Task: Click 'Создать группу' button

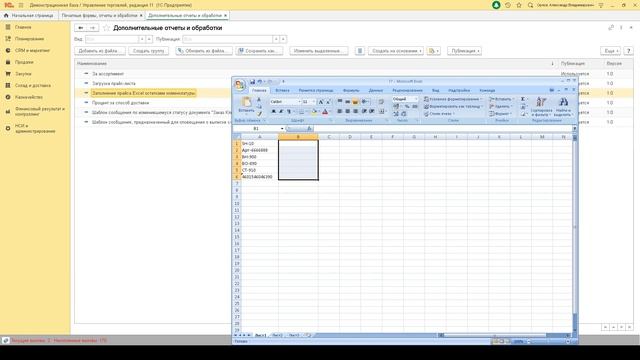Action: (149, 51)
